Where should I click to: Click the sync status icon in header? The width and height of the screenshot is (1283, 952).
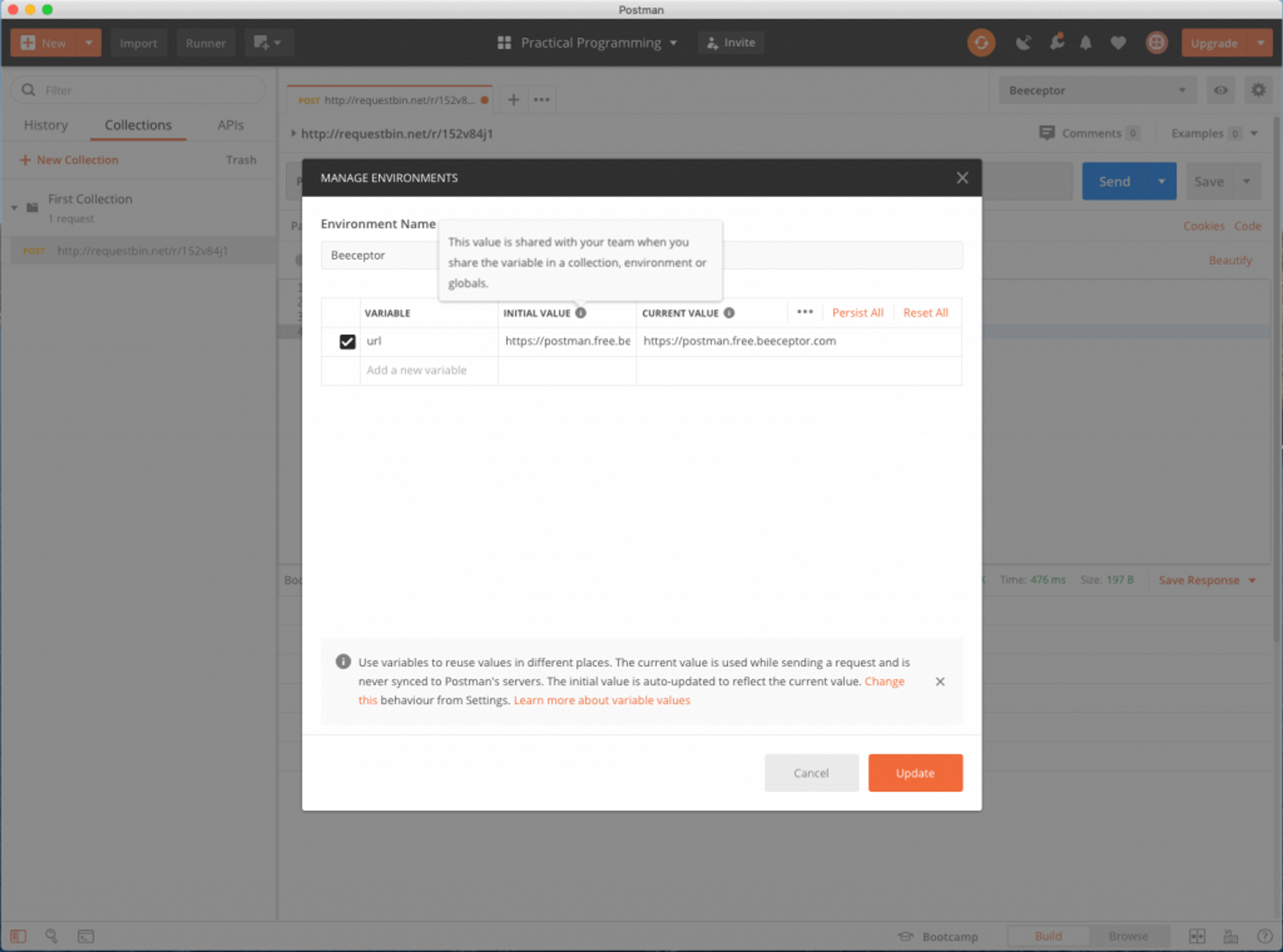pyautogui.click(x=981, y=43)
